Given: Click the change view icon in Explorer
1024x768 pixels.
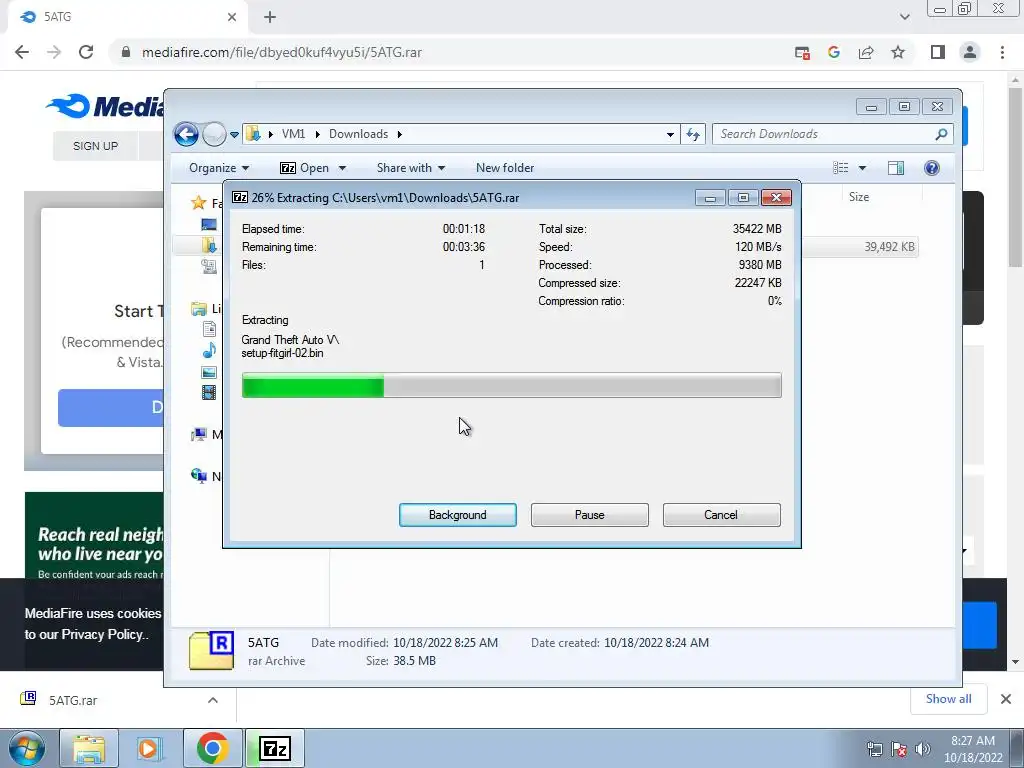Looking at the screenshot, I should (x=841, y=168).
